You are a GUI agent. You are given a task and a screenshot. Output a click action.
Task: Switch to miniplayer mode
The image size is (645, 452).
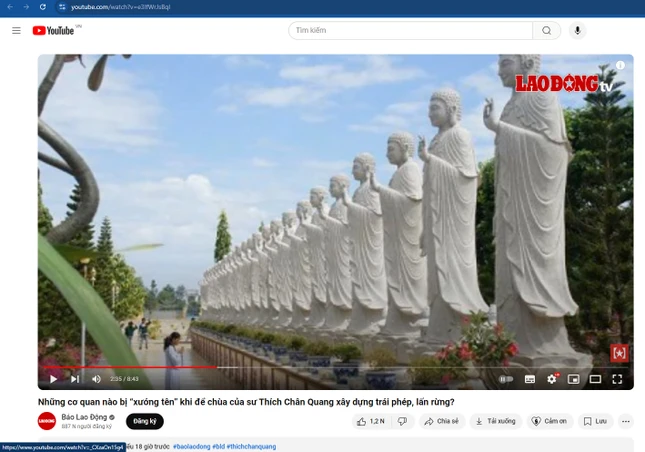click(573, 379)
